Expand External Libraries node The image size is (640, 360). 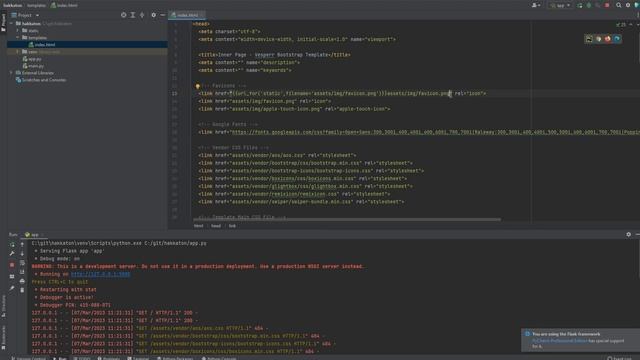(x=11, y=73)
